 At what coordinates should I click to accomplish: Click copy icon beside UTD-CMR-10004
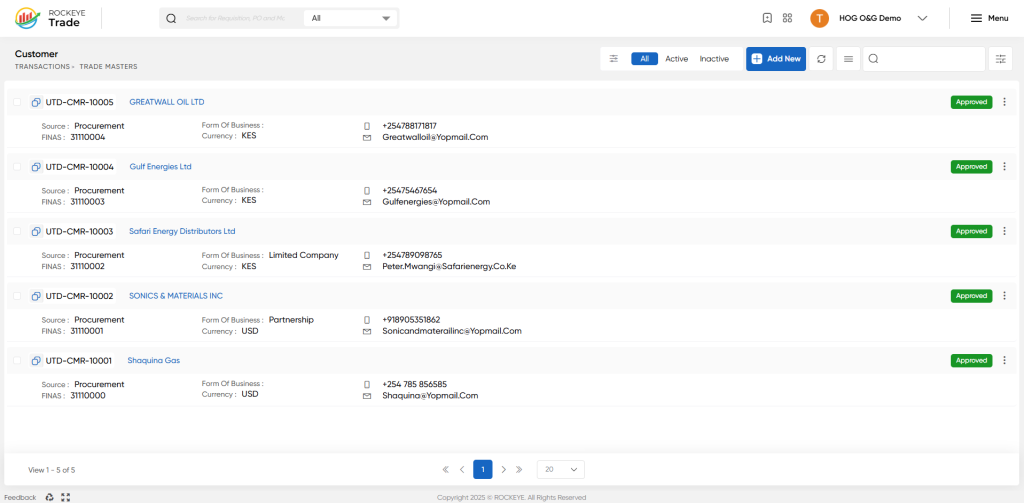point(36,167)
